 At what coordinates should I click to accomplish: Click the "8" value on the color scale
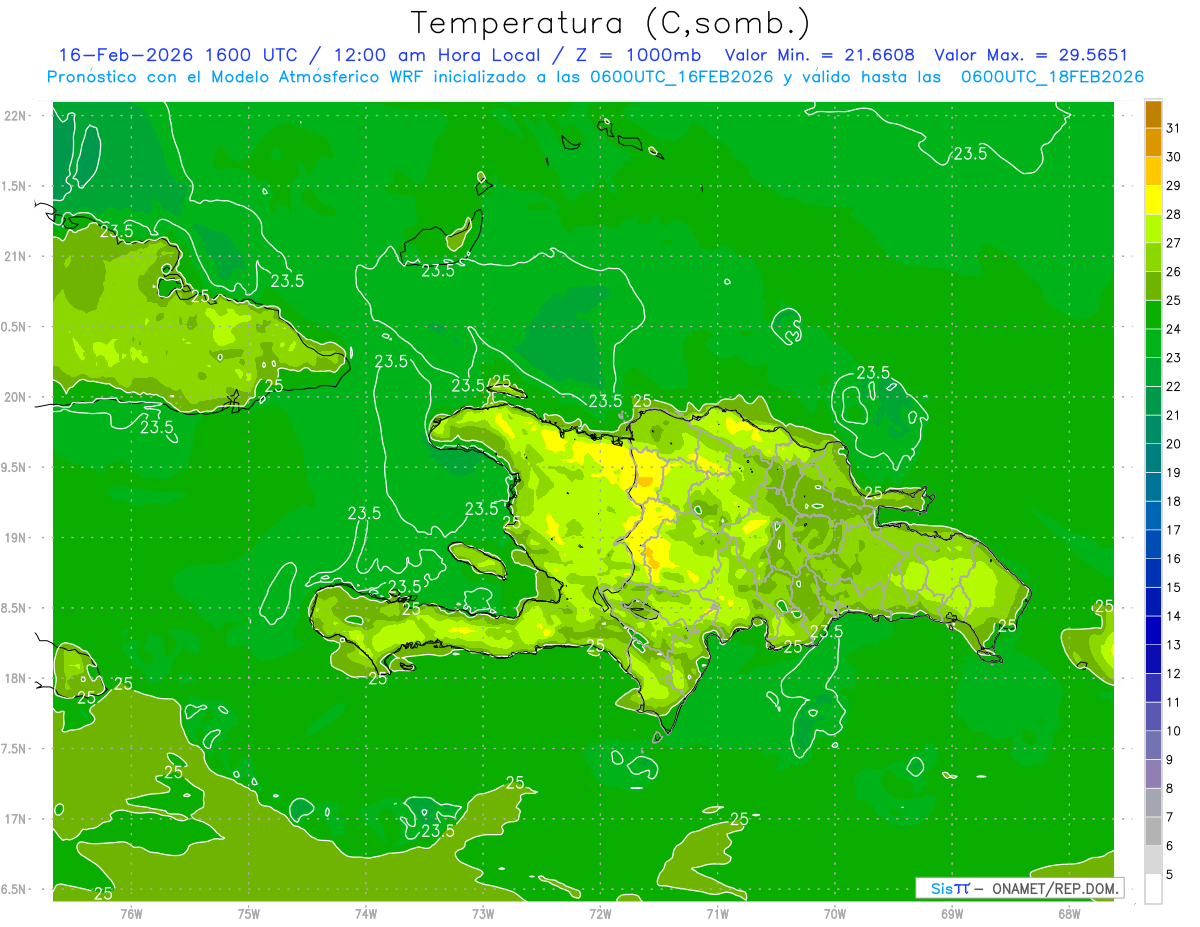click(x=1171, y=789)
